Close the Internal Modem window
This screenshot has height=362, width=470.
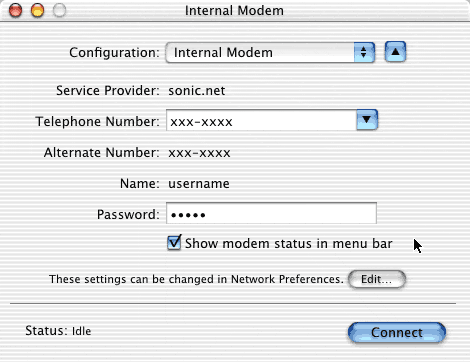pos(15,10)
